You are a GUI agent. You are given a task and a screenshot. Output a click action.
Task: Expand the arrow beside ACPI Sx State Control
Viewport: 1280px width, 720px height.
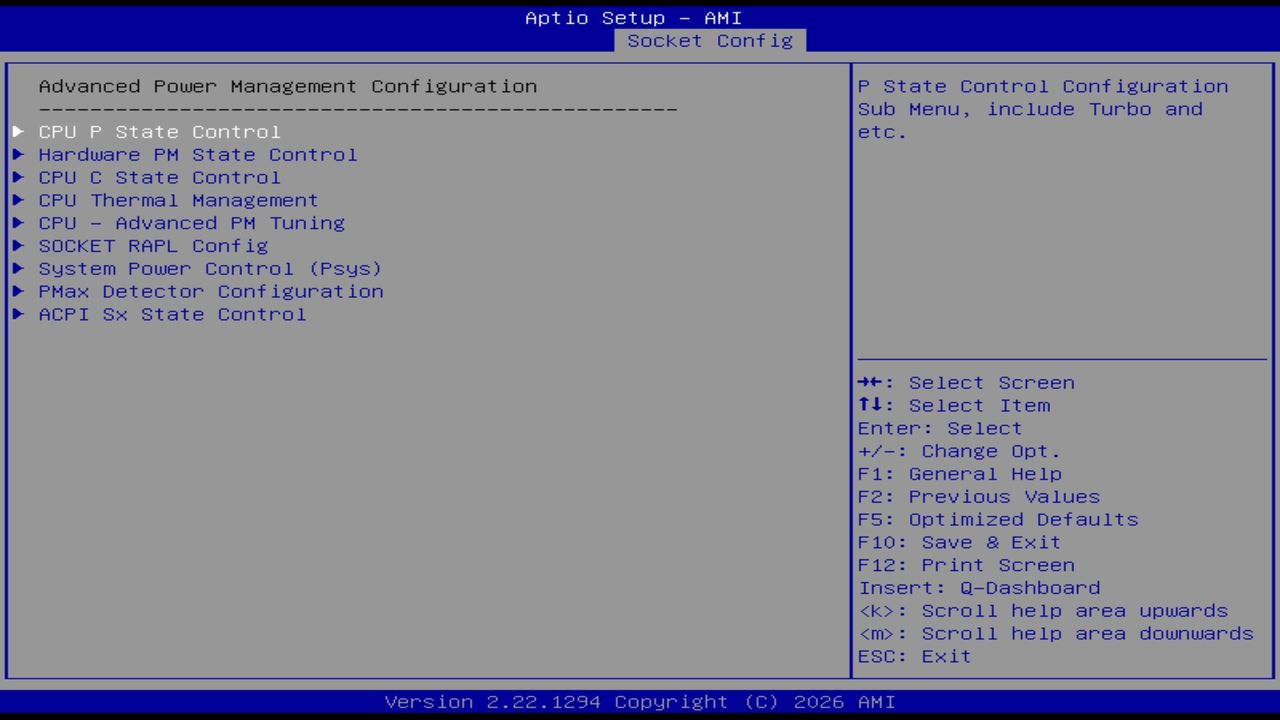(x=18, y=314)
